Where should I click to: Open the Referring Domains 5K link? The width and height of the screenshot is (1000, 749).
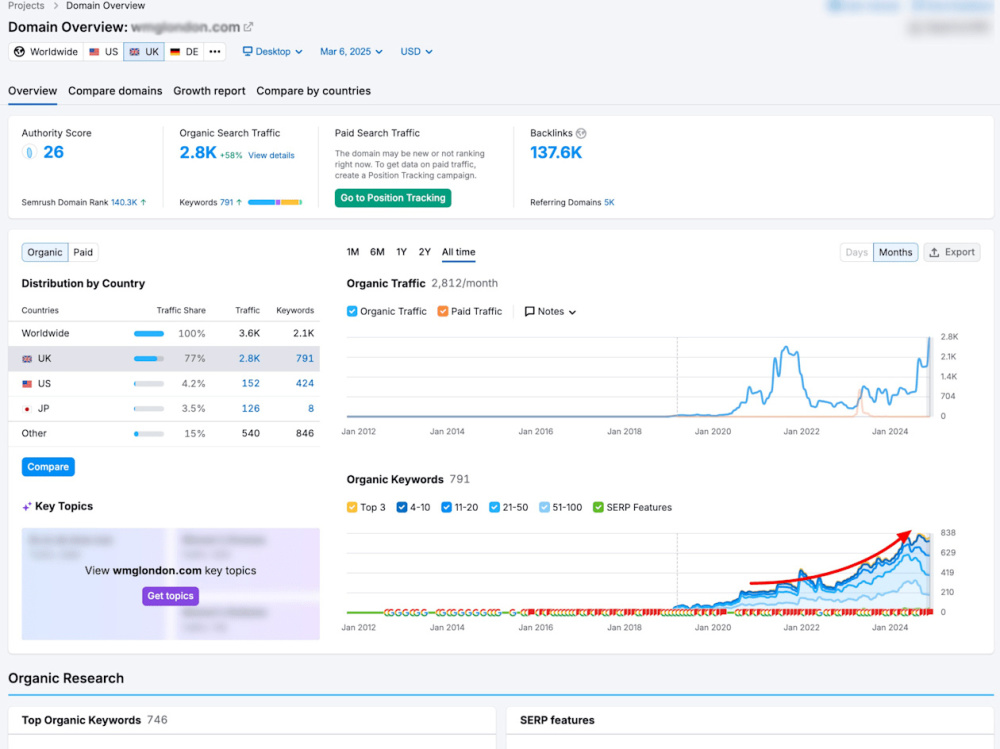pyautogui.click(x=609, y=202)
